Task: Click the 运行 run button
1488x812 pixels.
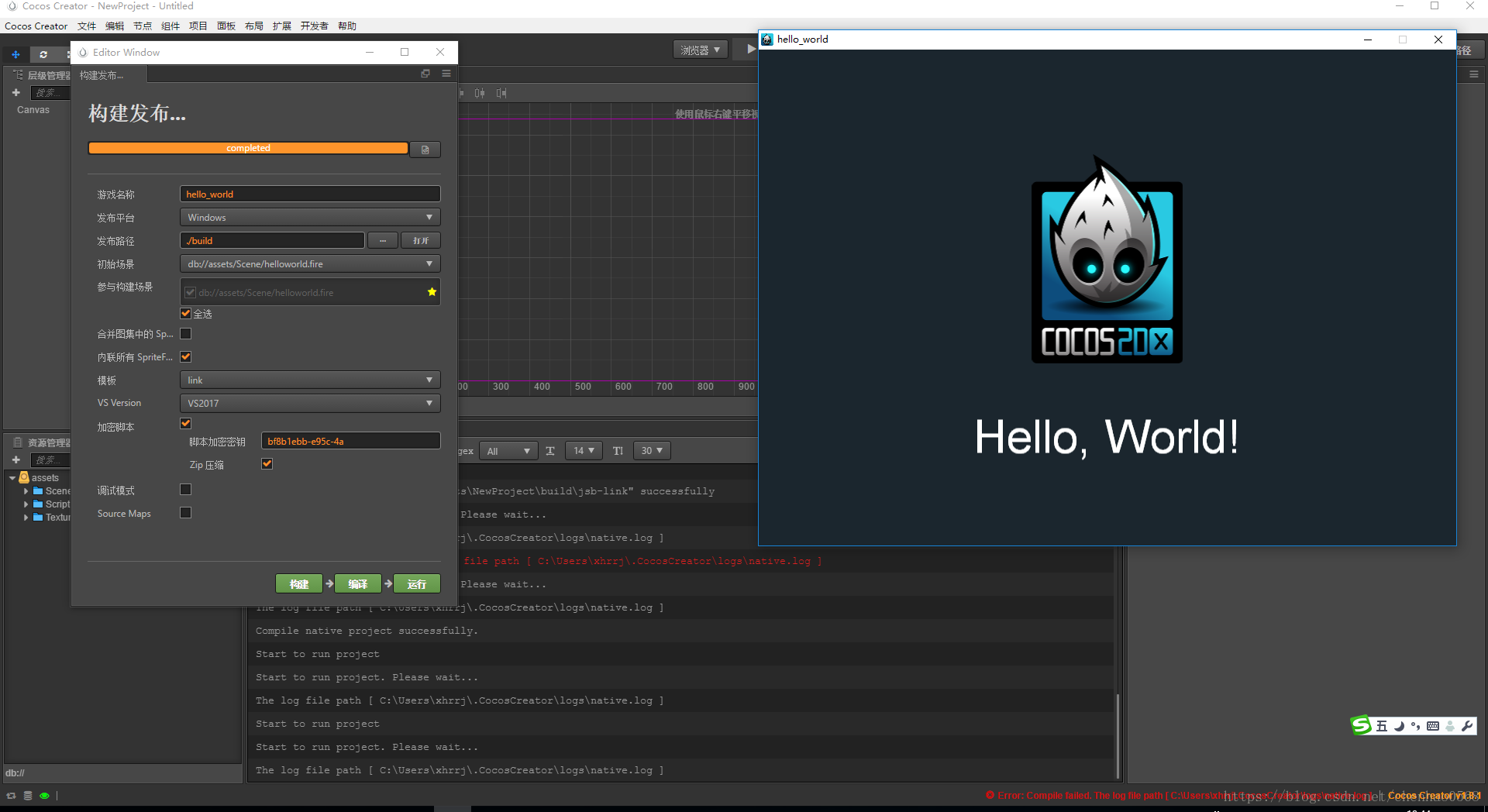Action: coord(417,584)
